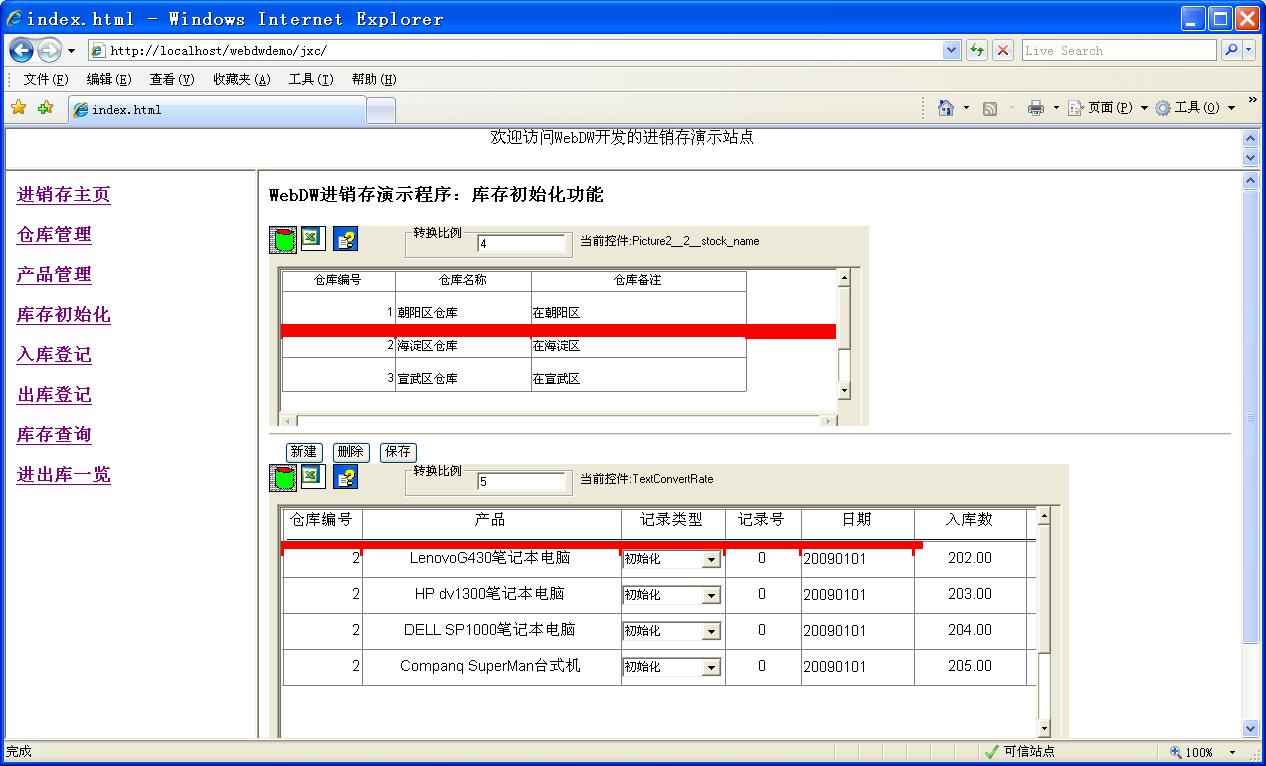Image resolution: width=1266 pixels, height=766 pixels.
Task: Open the 文件(F) menu
Action: pyautogui.click(x=46, y=80)
